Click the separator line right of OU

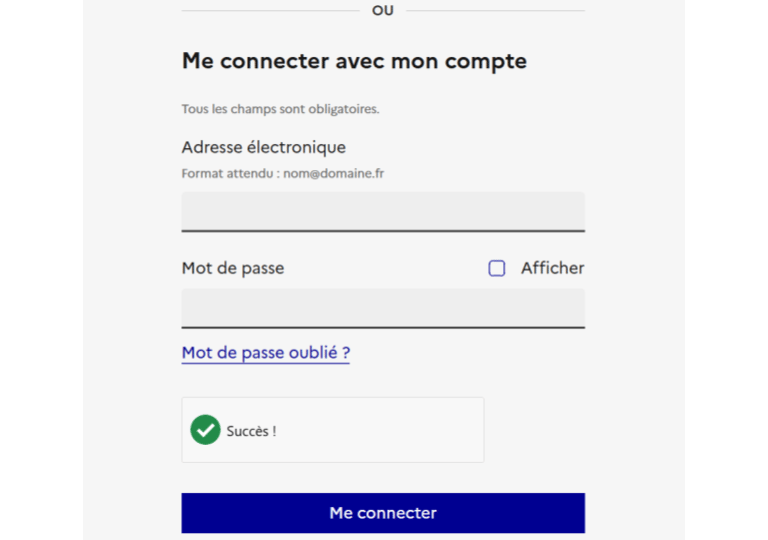(x=495, y=11)
